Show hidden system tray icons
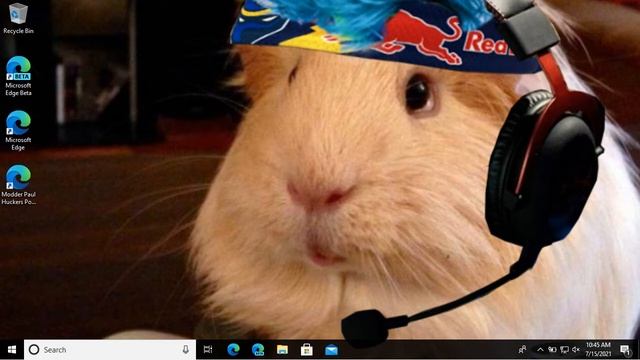The width and height of the screenshot is (640, 360). [x=540, y=350]
